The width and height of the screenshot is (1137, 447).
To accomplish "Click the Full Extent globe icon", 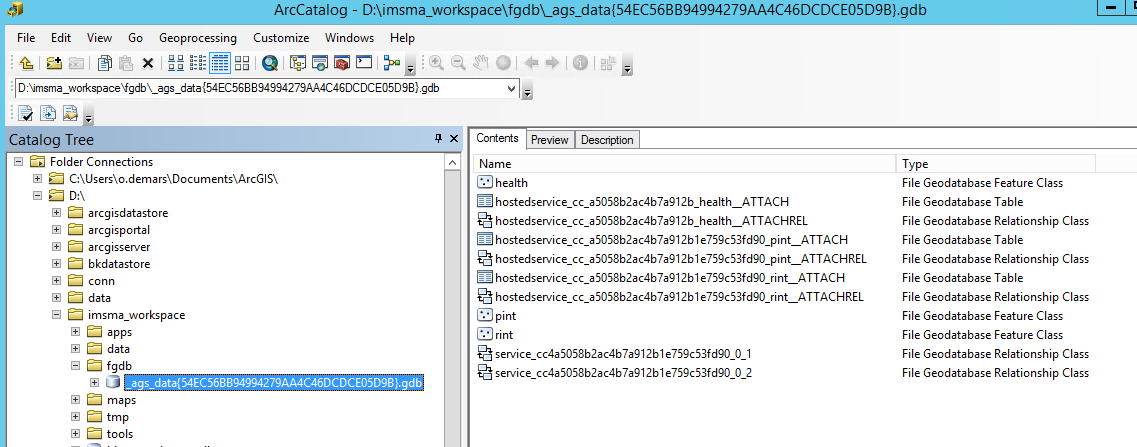I will [503, 63].
